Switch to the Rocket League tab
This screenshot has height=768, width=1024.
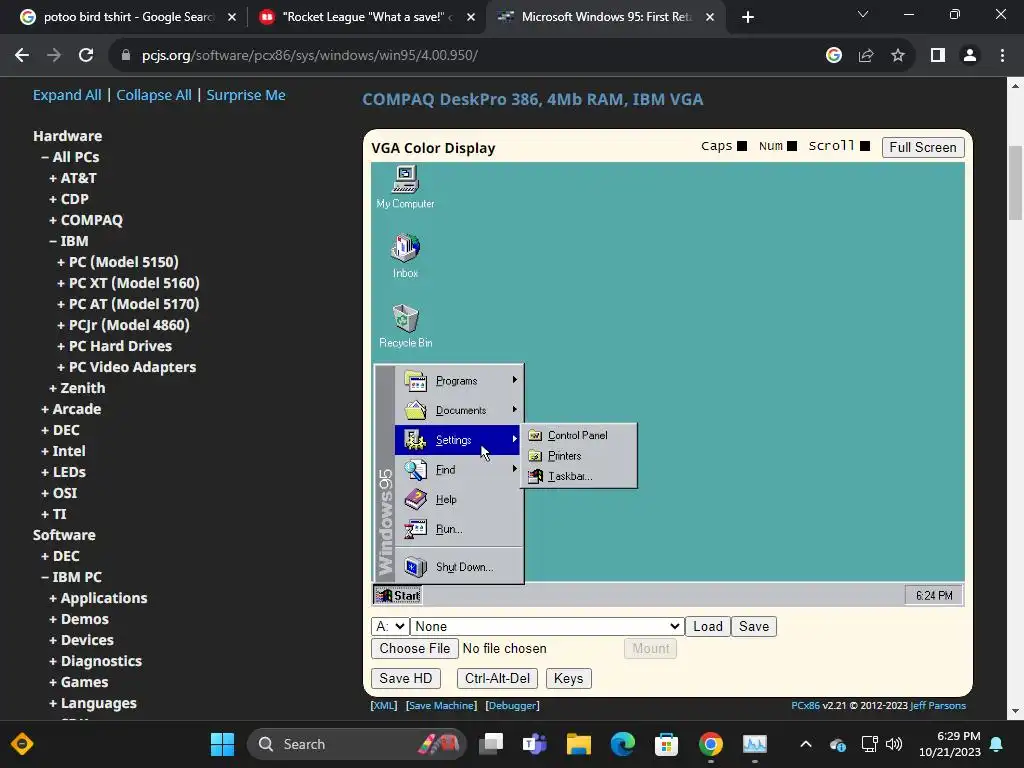pyautogui.click(x=367, y=17)
